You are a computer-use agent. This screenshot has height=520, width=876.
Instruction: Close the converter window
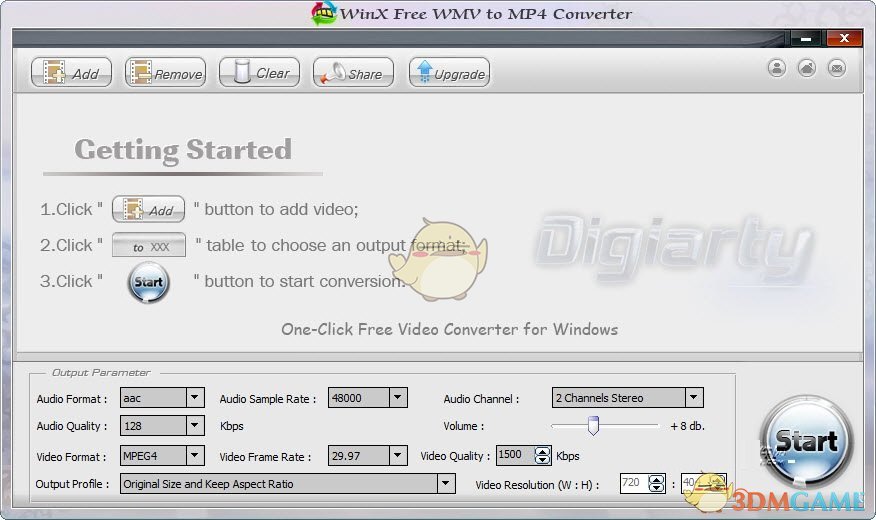coord(844,38)
